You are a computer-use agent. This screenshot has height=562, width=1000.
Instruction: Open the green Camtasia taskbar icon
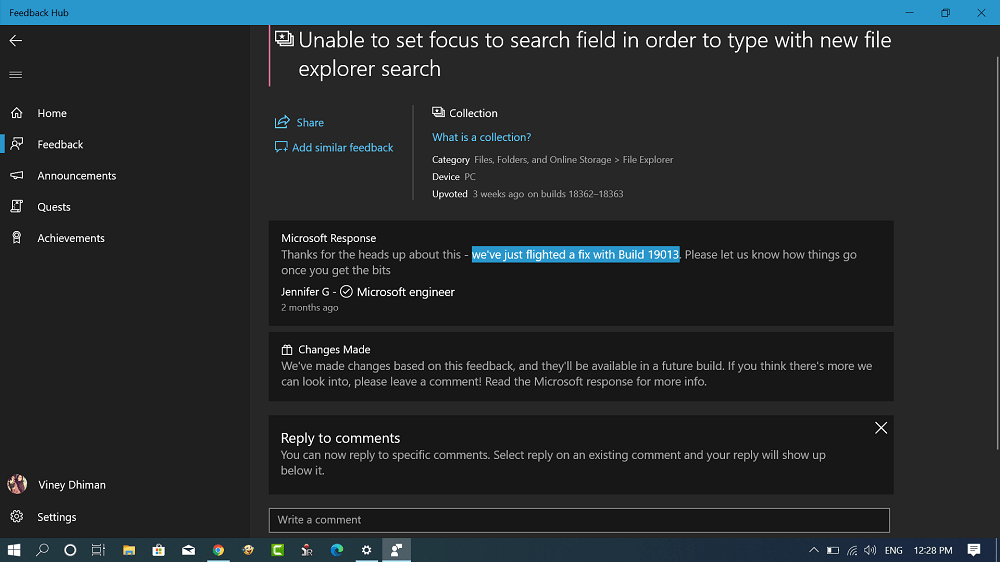click(277, 550)
